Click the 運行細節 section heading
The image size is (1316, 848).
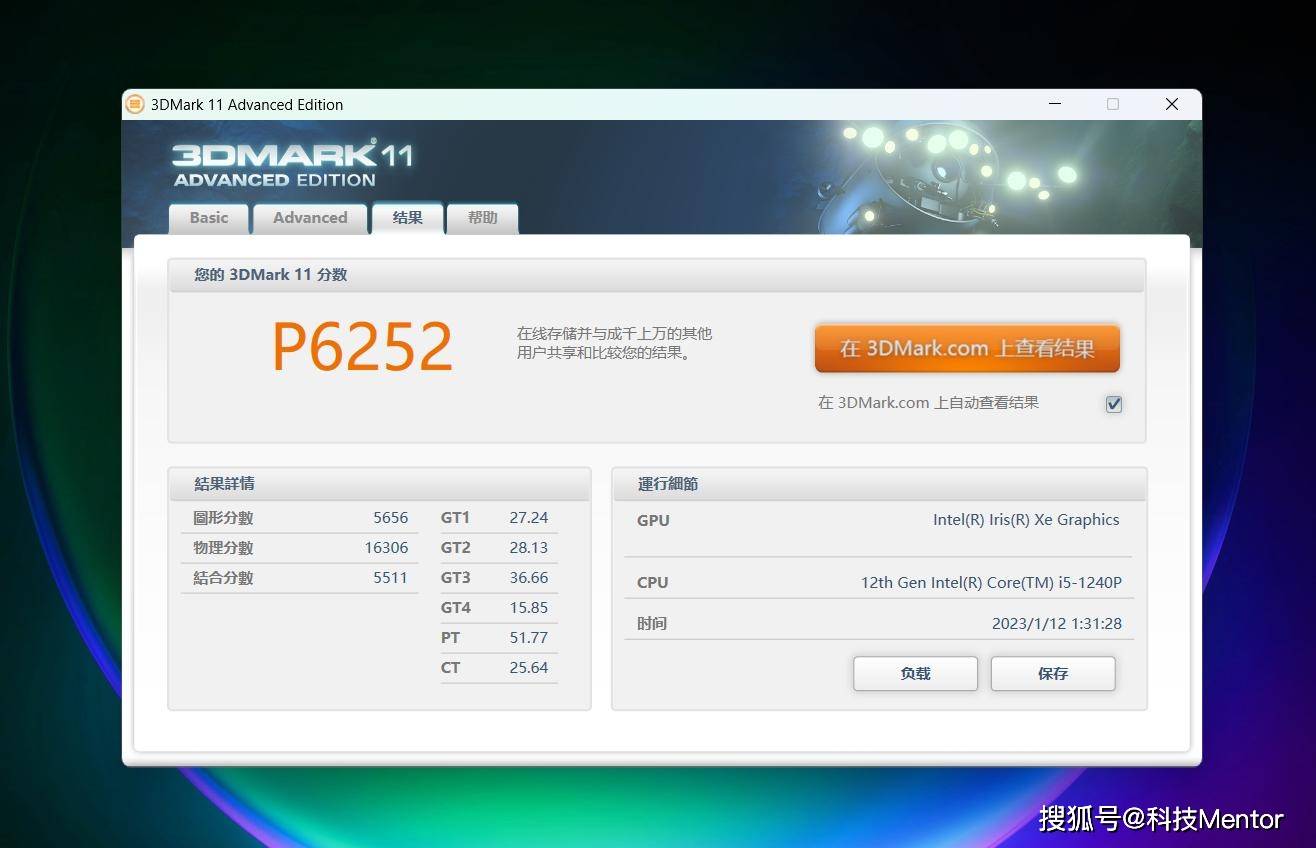coord(668,484)
